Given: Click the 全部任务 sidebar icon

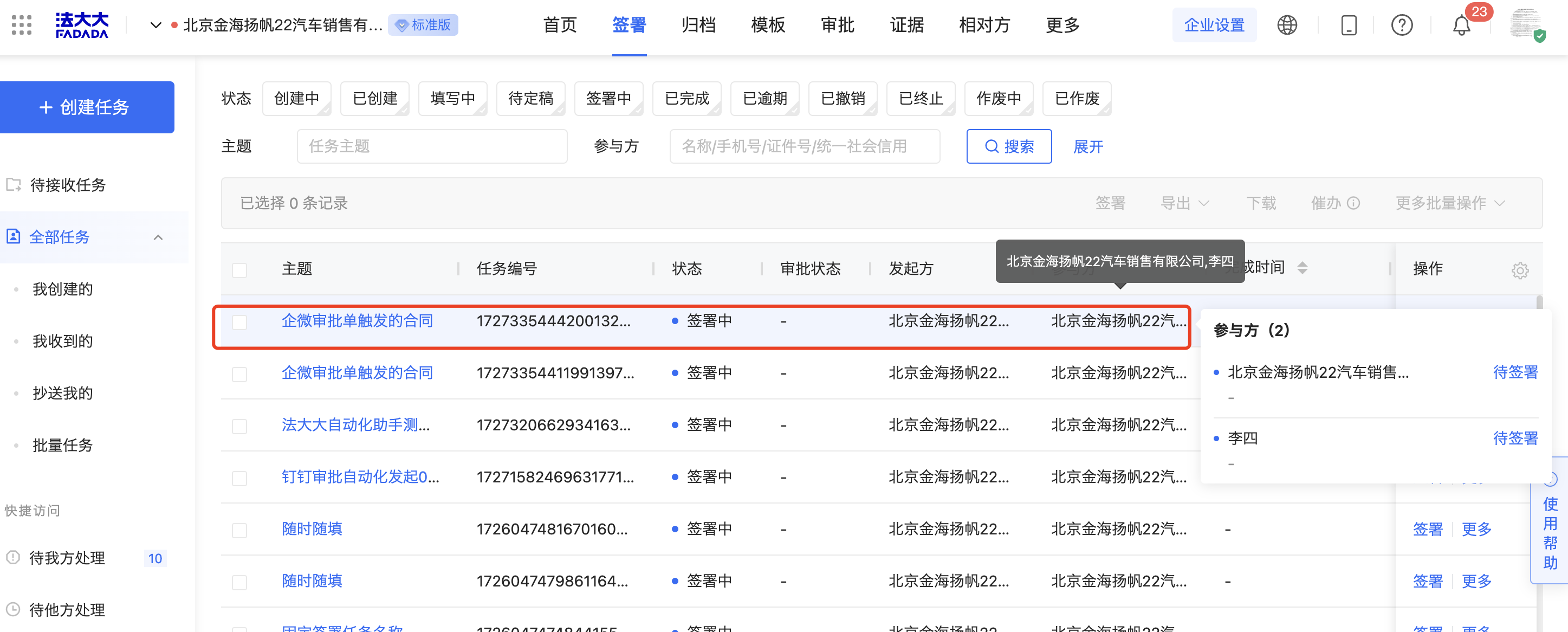Looking at the screenshot, I should coord(14,236).
